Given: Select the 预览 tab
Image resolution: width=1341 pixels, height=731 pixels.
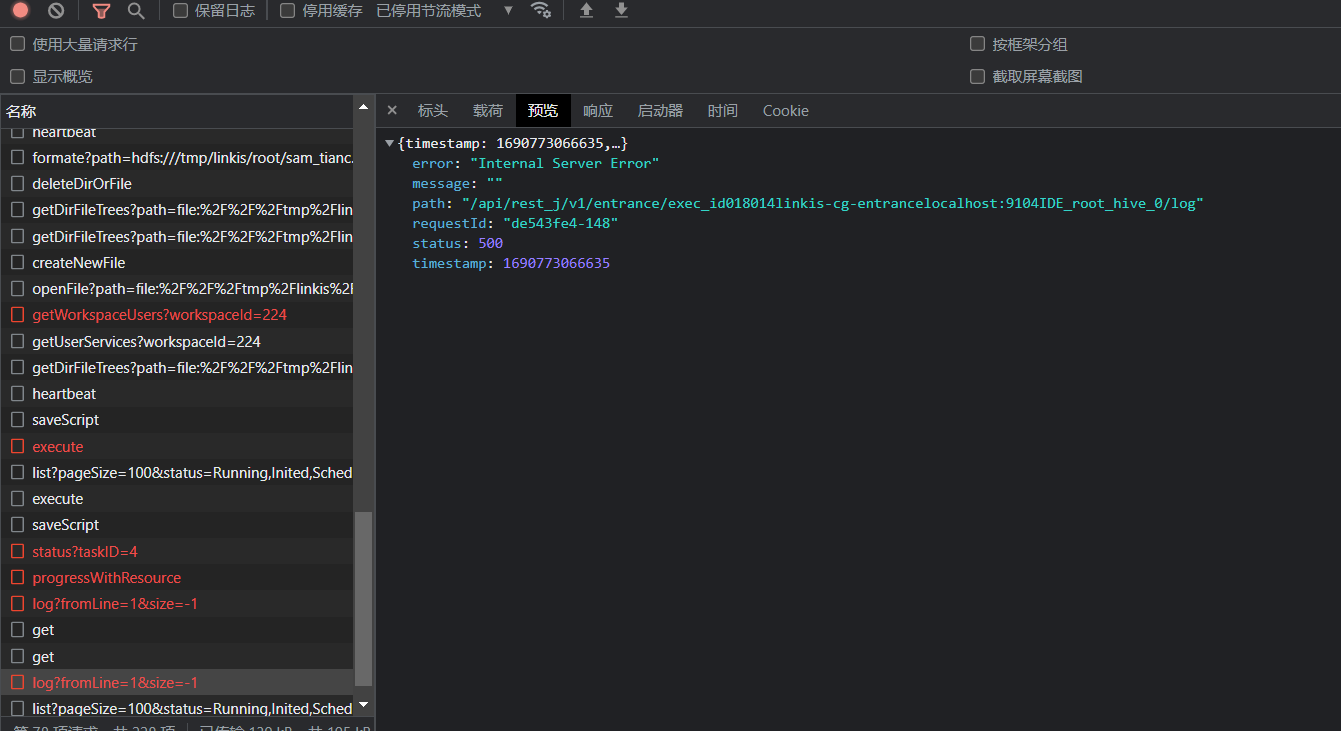Looking at the screenshot, I should coord(543,111).
